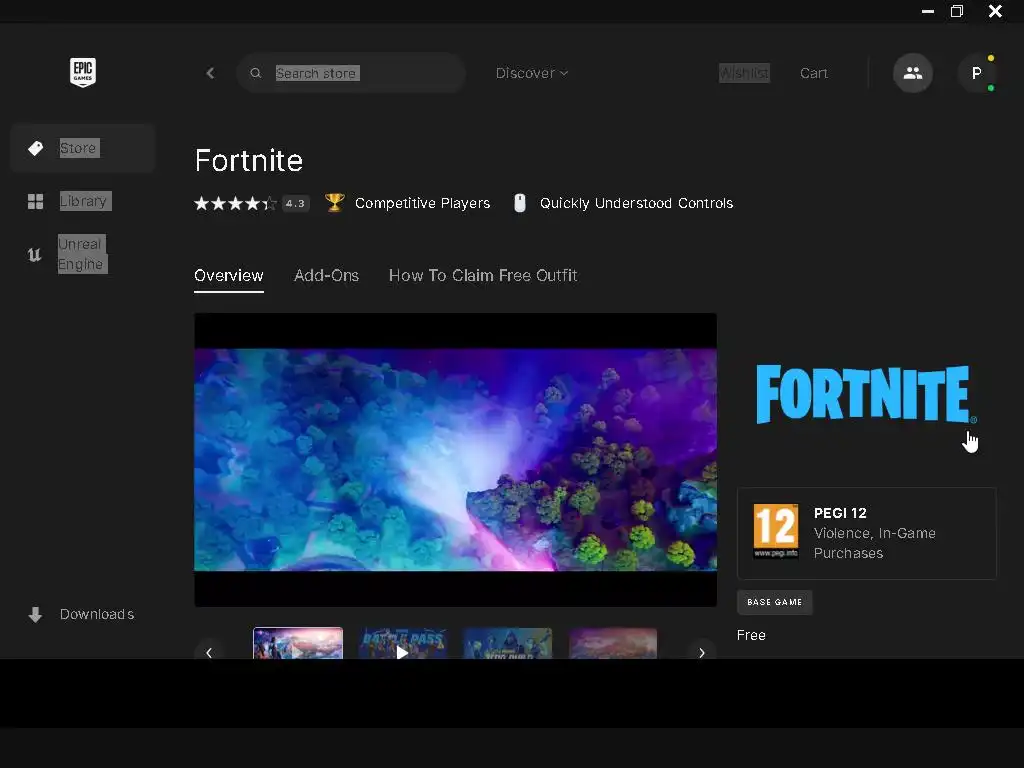Click the Store tag icon

pos(35,148)
